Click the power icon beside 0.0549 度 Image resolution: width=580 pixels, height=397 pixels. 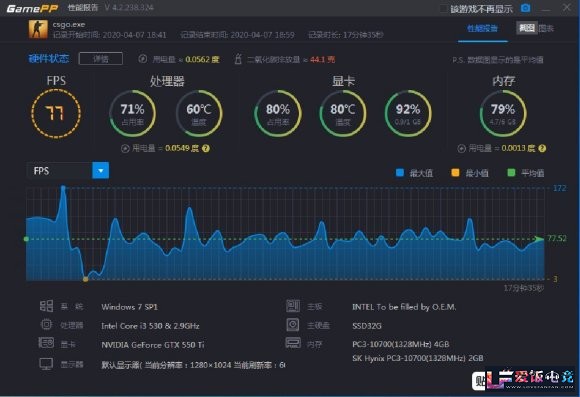[125, 149]
